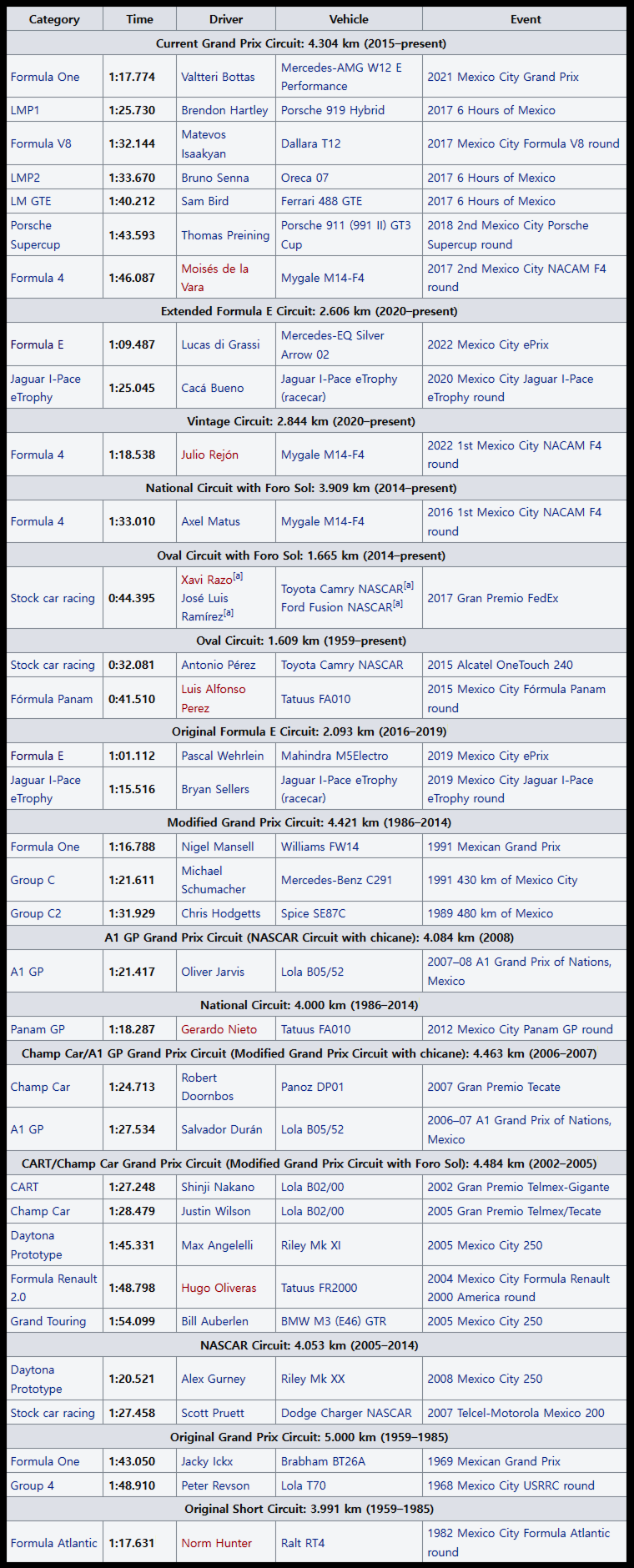The height and width of the screenshot is (1568, 634).
Task: Open the Peter Revson driver link
Action: 215,1485
